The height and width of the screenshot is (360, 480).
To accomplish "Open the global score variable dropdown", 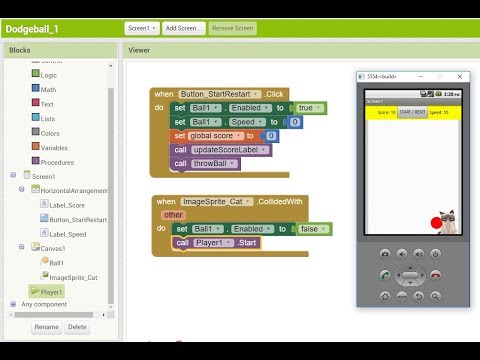I will pos(239,136).
